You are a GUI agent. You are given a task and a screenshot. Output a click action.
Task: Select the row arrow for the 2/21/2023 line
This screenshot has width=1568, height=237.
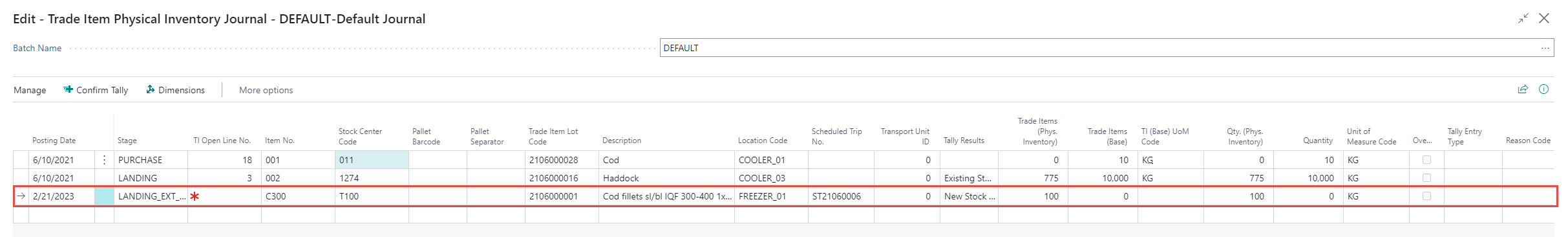tap(21, 196)
